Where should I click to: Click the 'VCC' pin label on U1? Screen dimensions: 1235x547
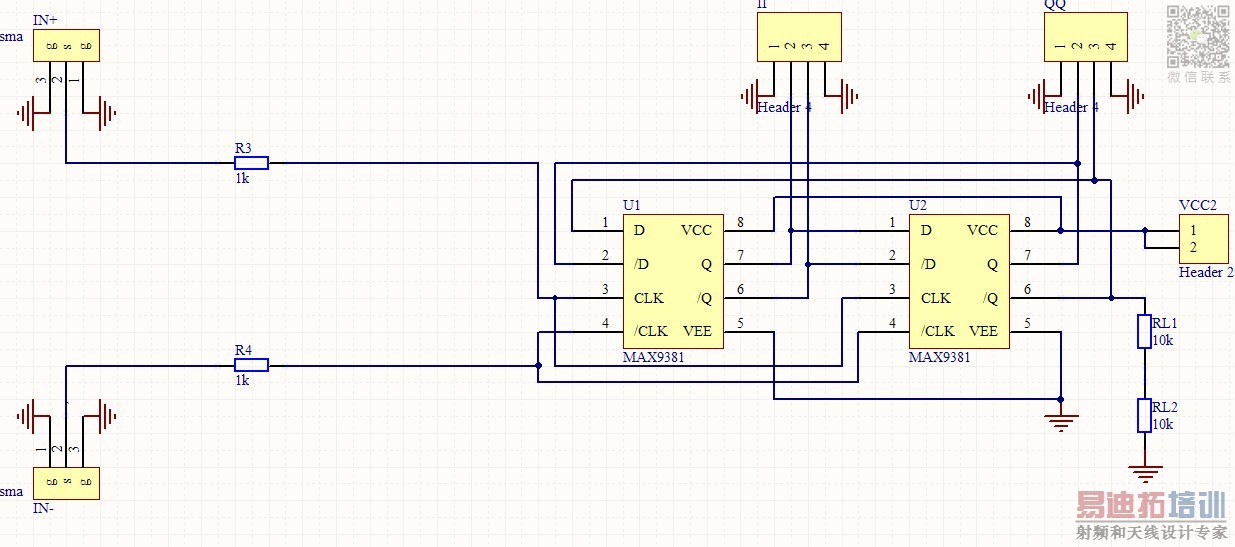[x=697, y=230]
